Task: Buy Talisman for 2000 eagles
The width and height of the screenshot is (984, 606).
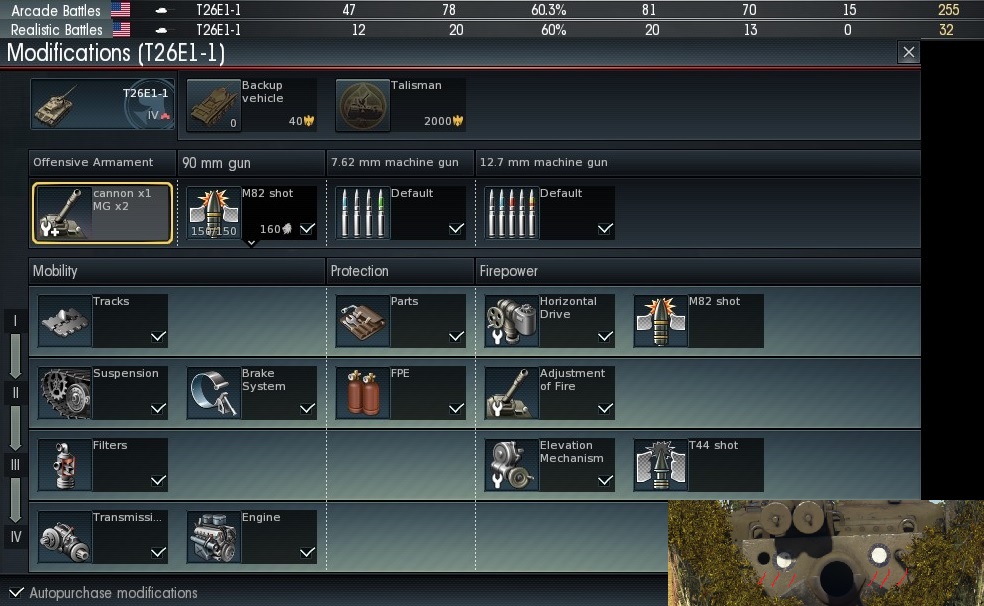Action: click(444, 121)
